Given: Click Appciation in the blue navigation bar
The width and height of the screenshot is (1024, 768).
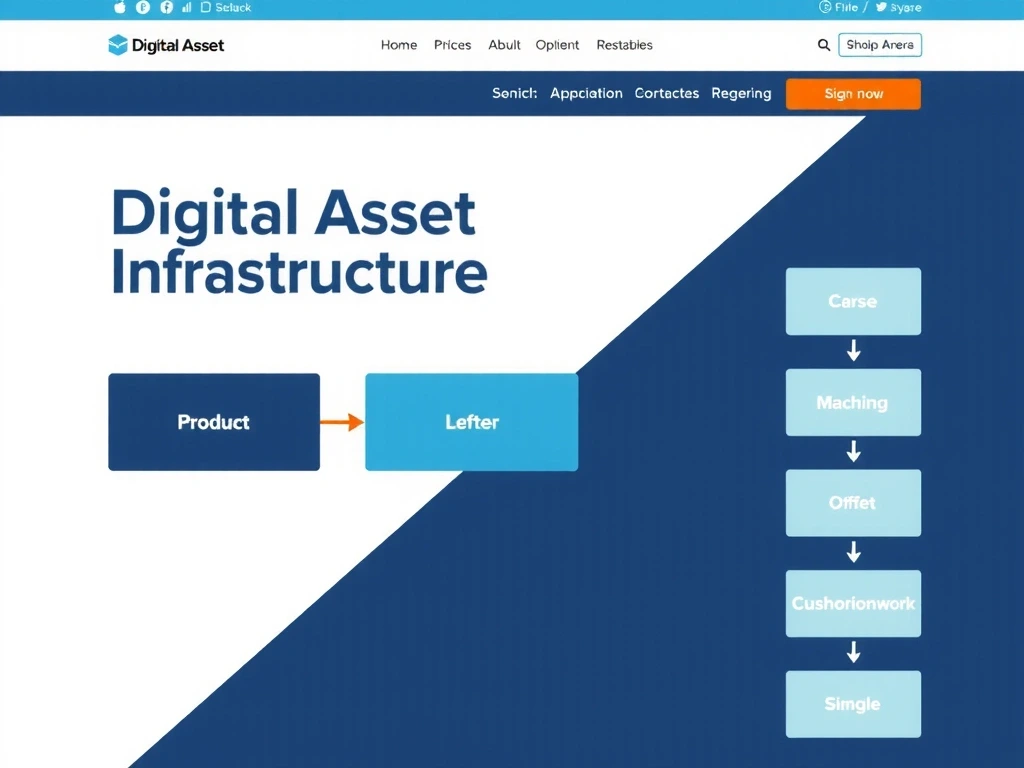Looking at the screenshot, I should 586,93.
